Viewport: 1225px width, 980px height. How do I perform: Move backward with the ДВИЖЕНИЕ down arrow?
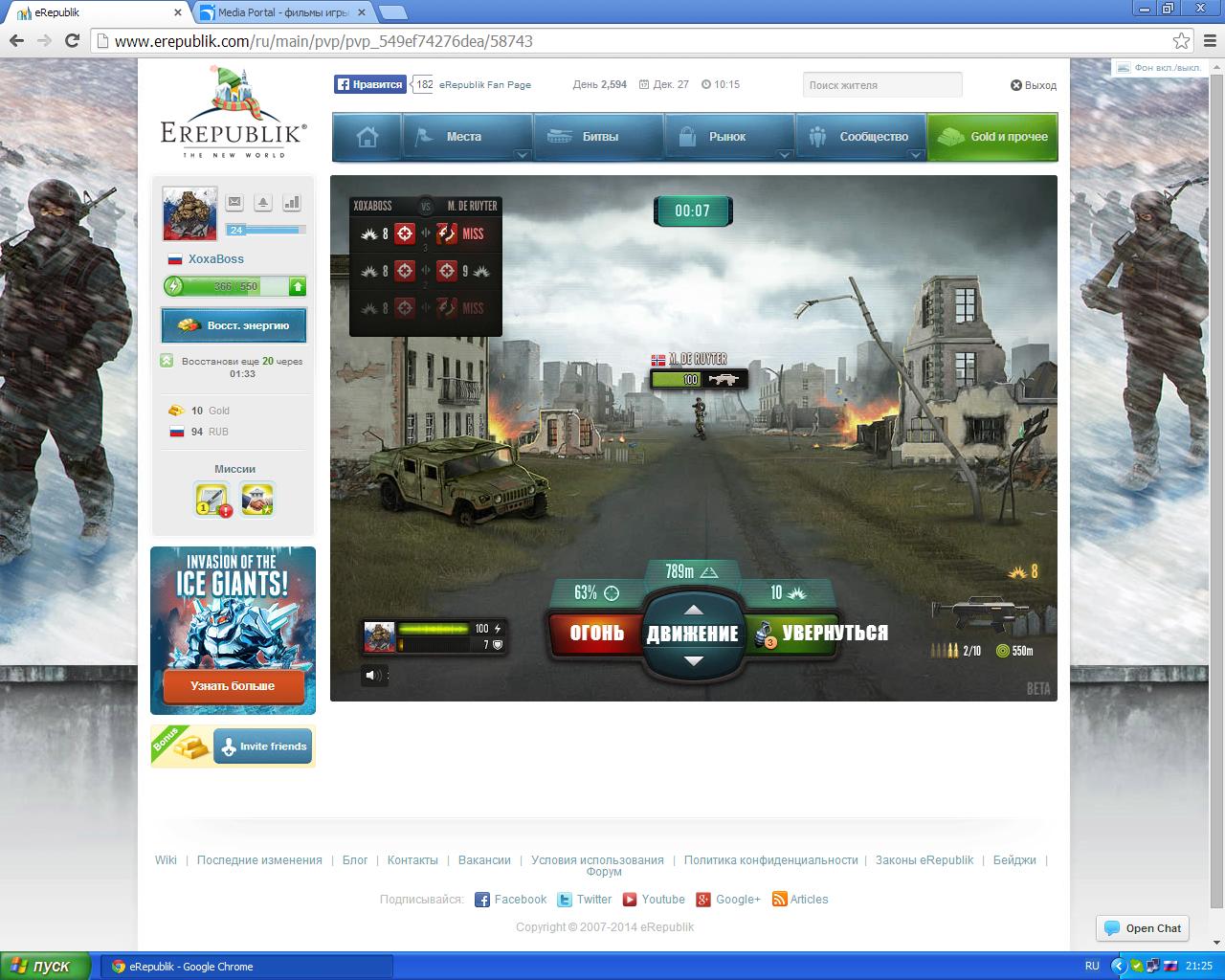[x=694, y=660]
